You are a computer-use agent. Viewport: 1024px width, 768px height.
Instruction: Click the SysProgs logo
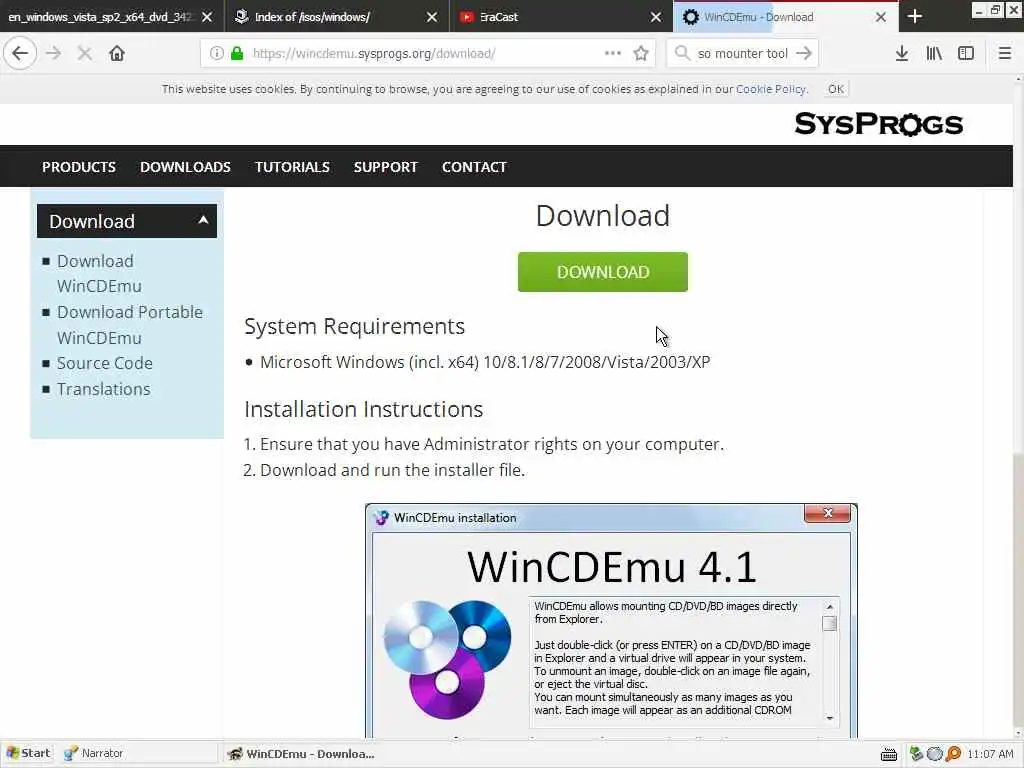coord(878,123)
